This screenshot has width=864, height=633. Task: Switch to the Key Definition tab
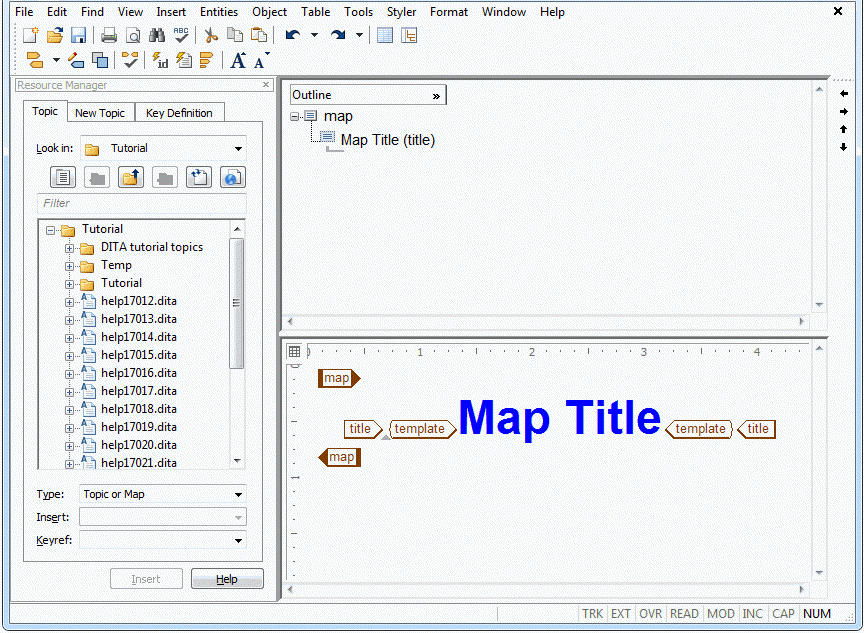179,113
